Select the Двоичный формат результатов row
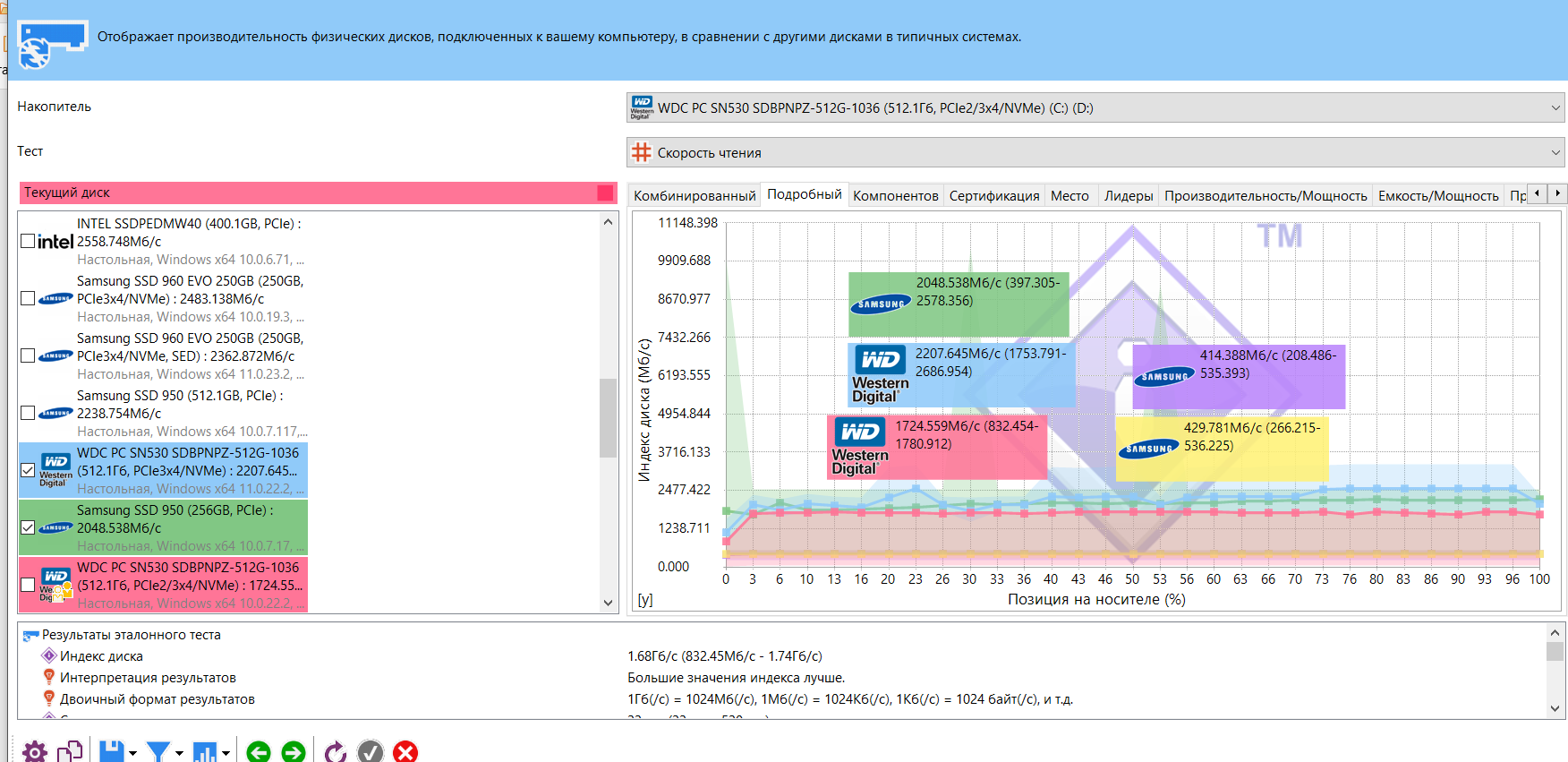 (x=783, y=699)
